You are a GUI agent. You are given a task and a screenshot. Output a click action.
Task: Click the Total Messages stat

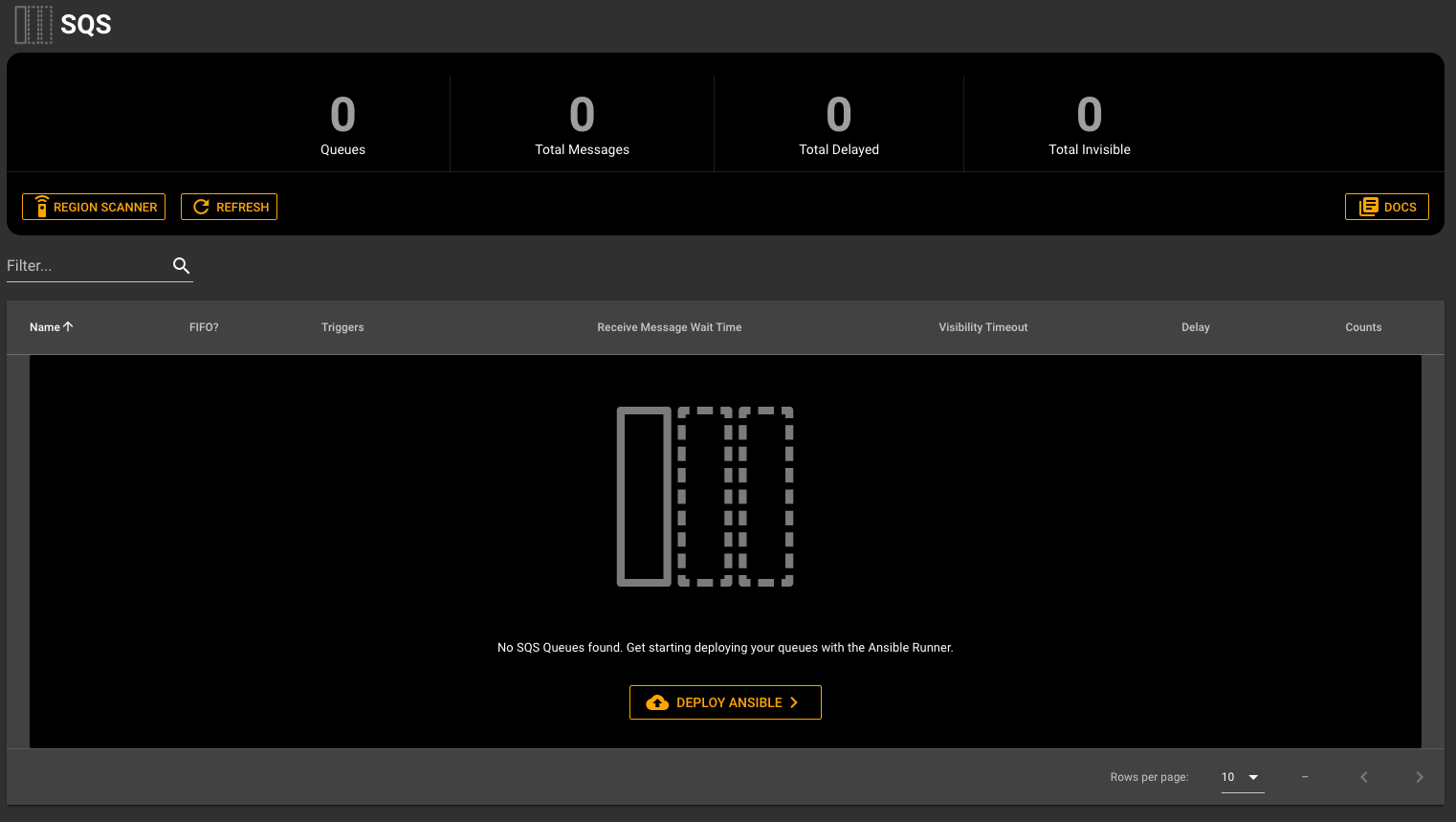[x=582, y=124]
